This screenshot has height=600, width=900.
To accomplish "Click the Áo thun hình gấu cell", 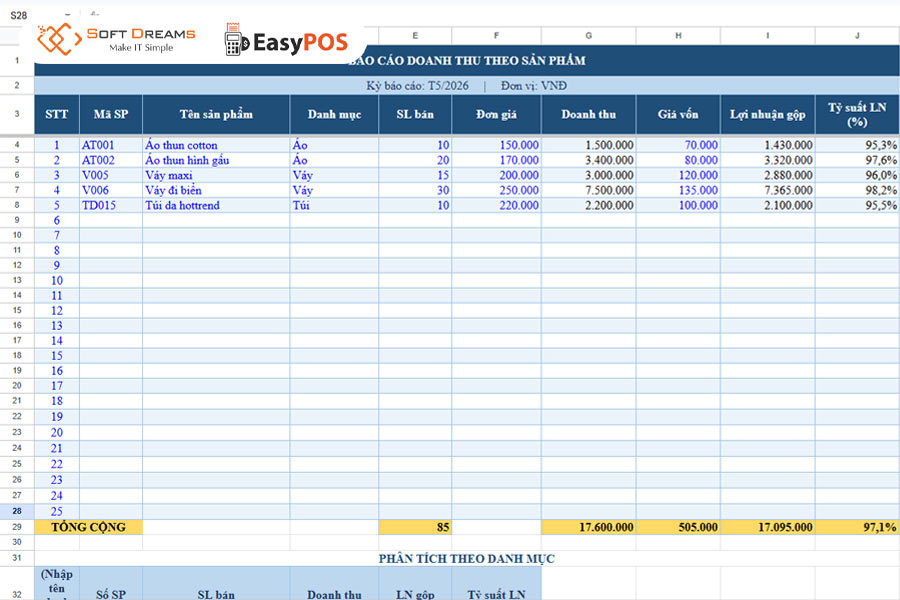I will click(216, 160).
